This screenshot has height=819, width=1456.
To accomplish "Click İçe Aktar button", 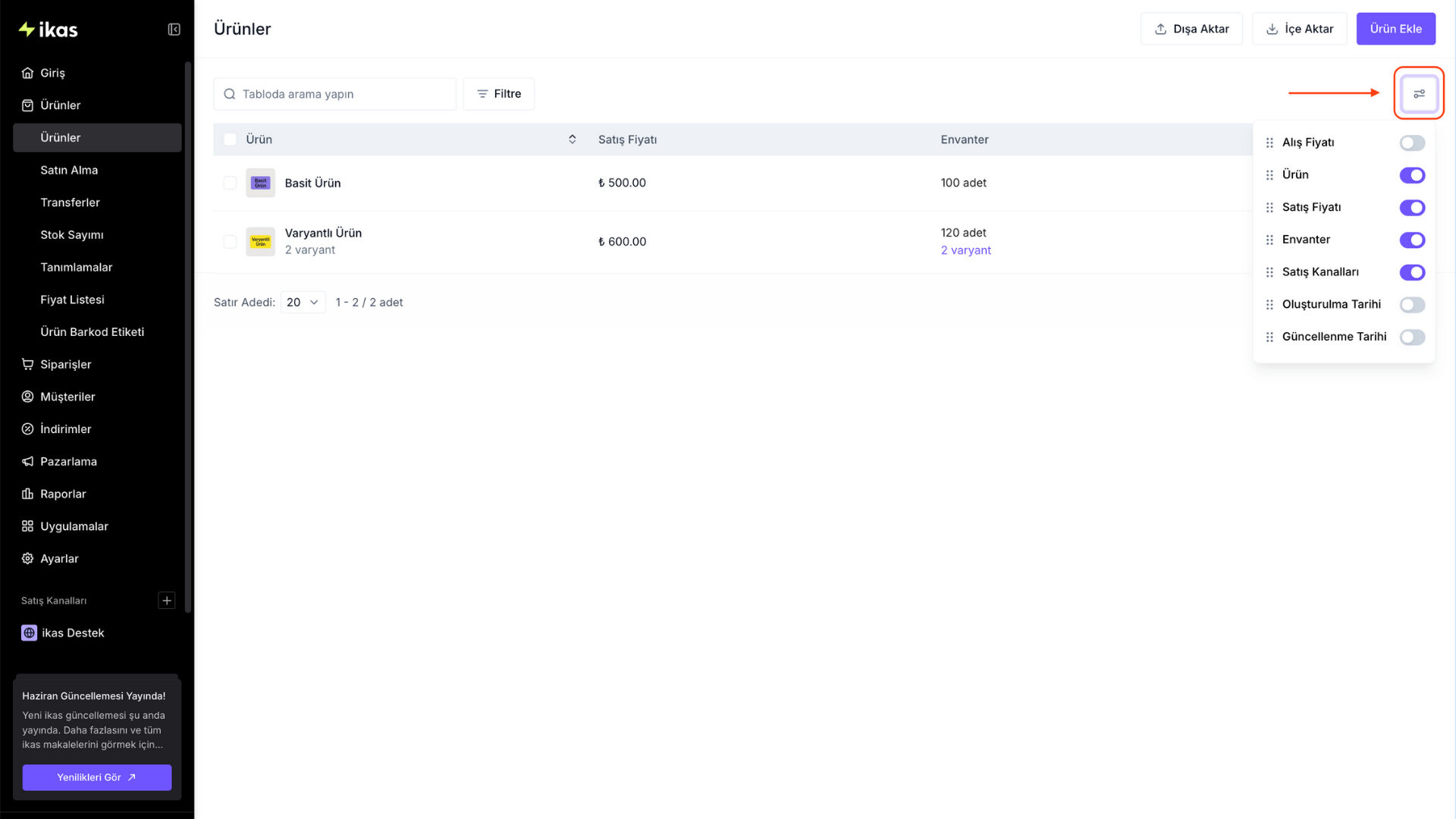I will coord(1299,29).
